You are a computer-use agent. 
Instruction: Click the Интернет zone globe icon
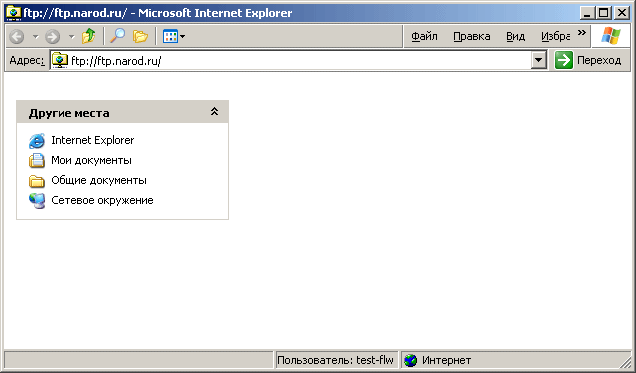click(411, 360)
